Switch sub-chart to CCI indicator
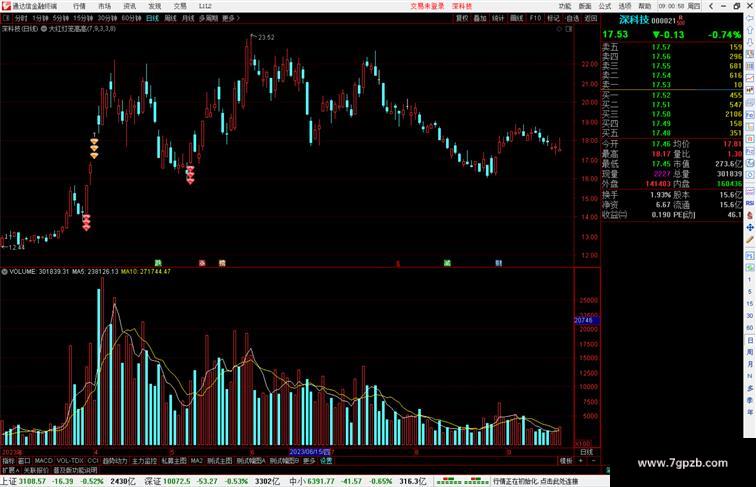 coord(93,461)
